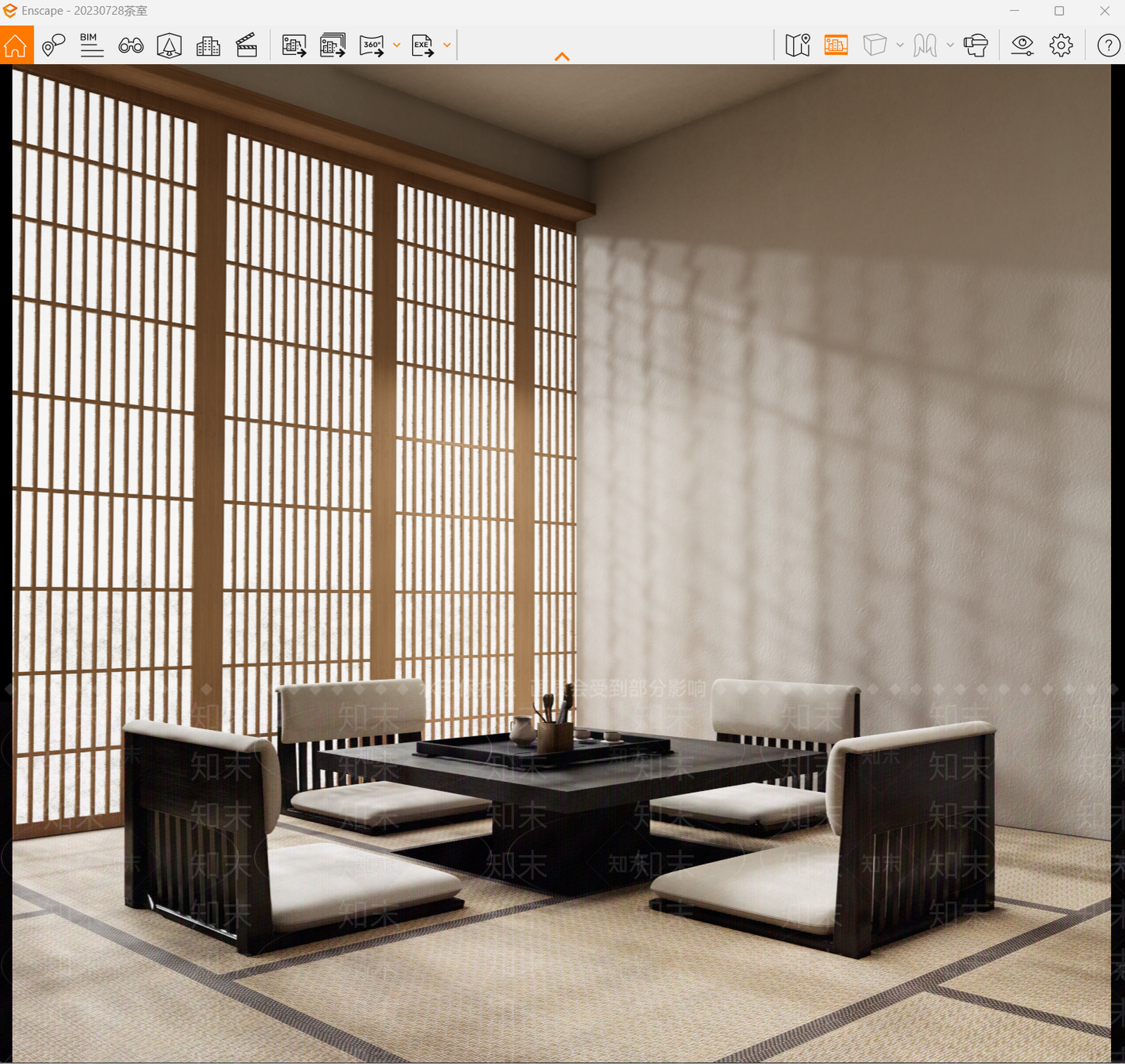Enable the VR Headset mode
1125x1064 pixels.
pos(976,46)
